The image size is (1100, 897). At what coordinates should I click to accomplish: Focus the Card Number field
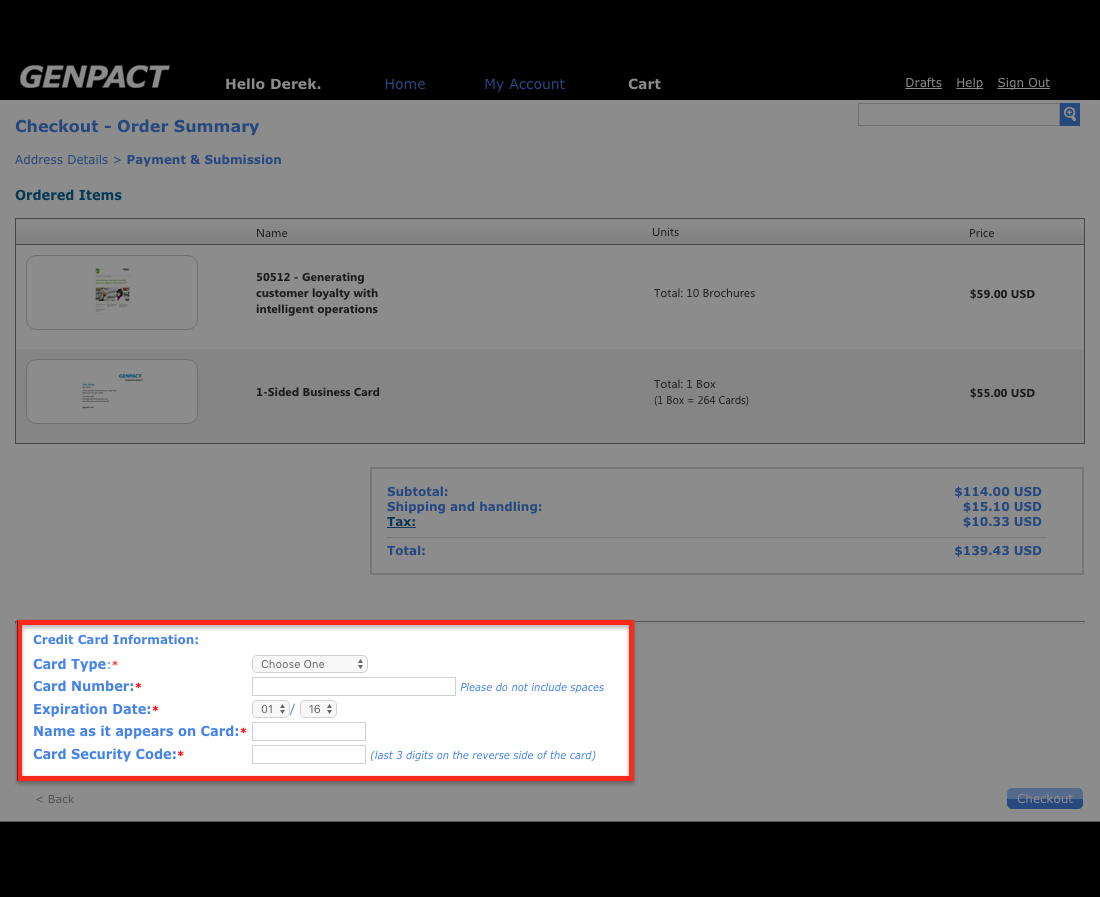354,687
